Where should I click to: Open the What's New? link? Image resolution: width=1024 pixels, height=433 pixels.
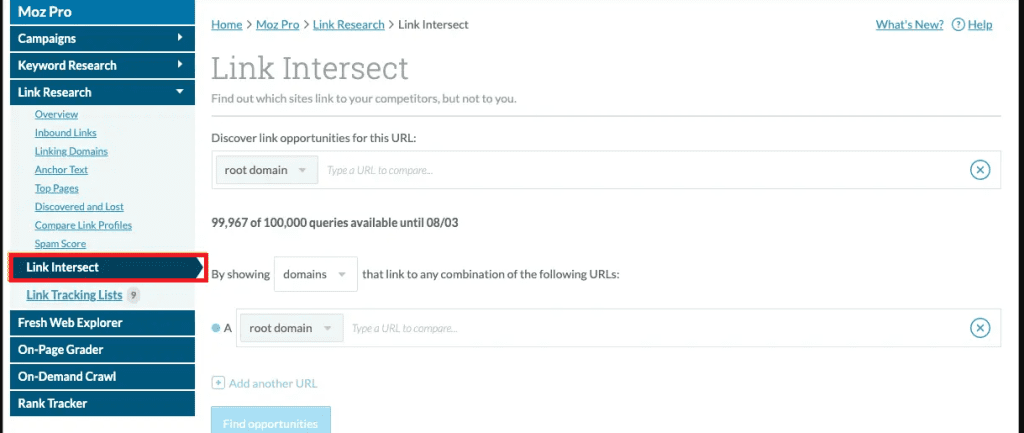[909, 25]
